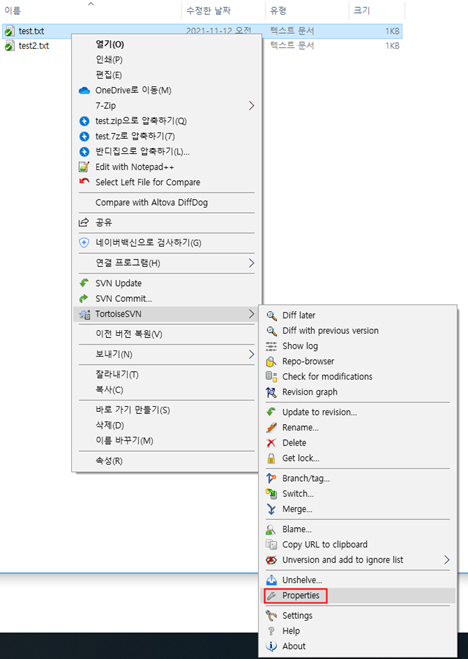Click the About info icon
This screenshot has width=468, height=659.
point(271,646)
